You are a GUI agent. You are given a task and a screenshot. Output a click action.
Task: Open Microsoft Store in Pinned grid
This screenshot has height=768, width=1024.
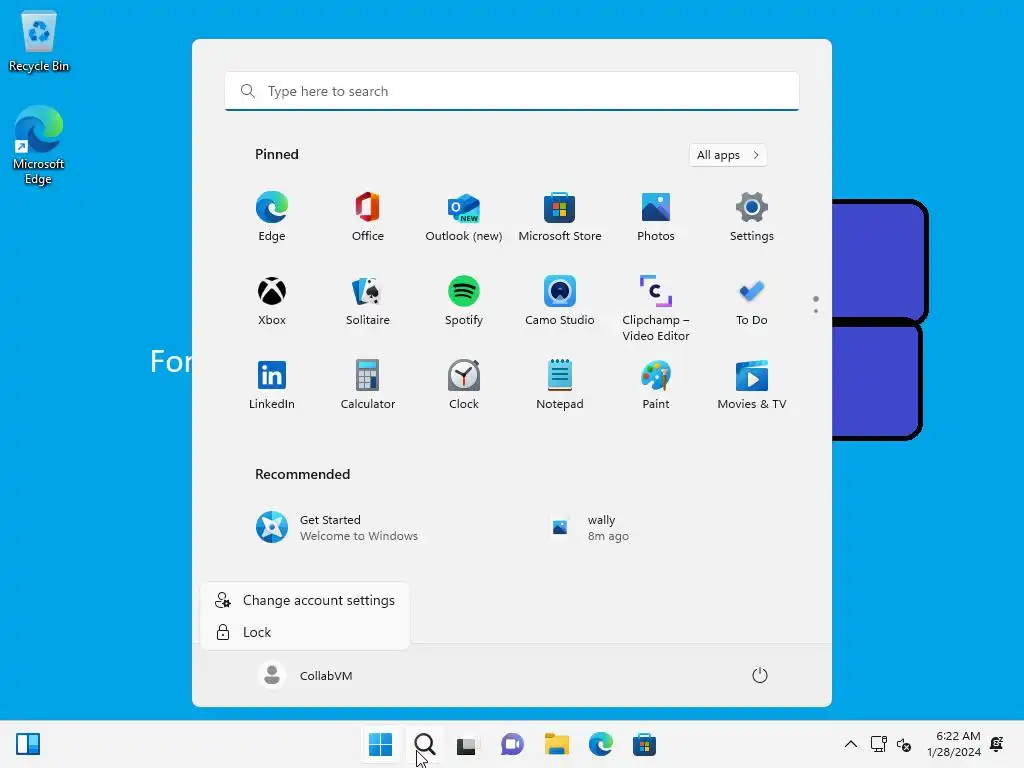pos(560,217)
